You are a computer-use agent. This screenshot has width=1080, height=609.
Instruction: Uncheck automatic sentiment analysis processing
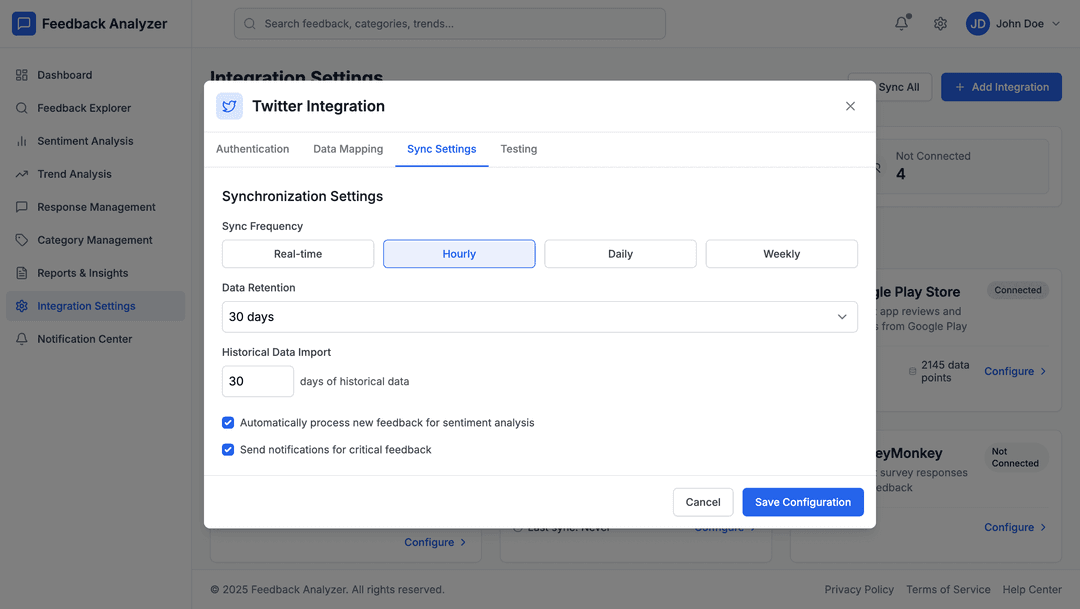(x=228, y=423)
